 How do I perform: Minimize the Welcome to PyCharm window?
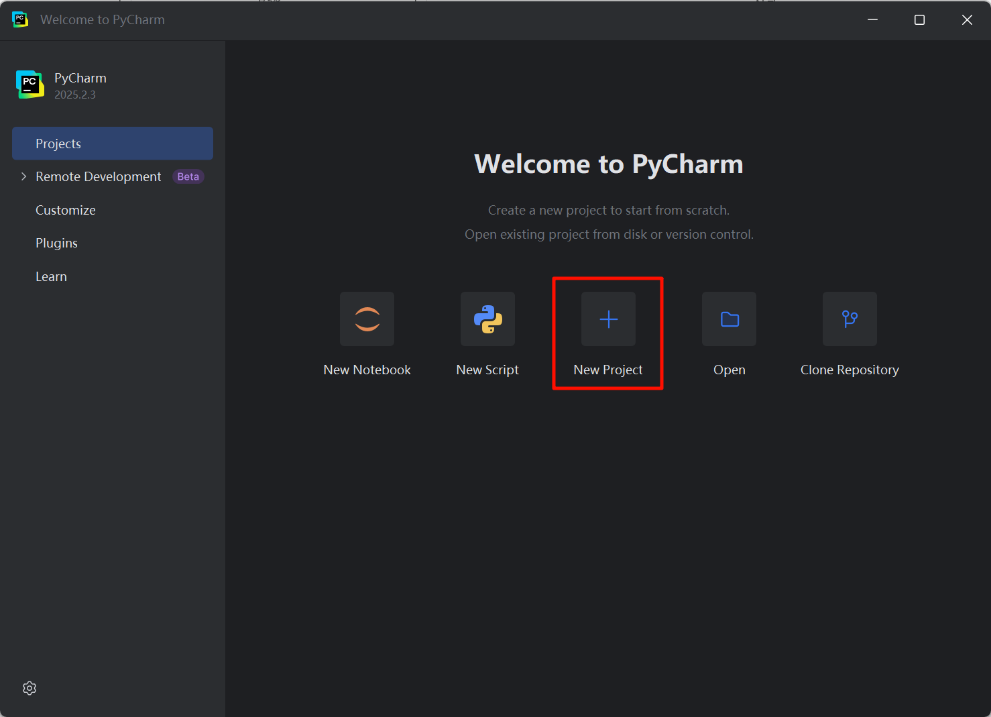pos(873,20)
